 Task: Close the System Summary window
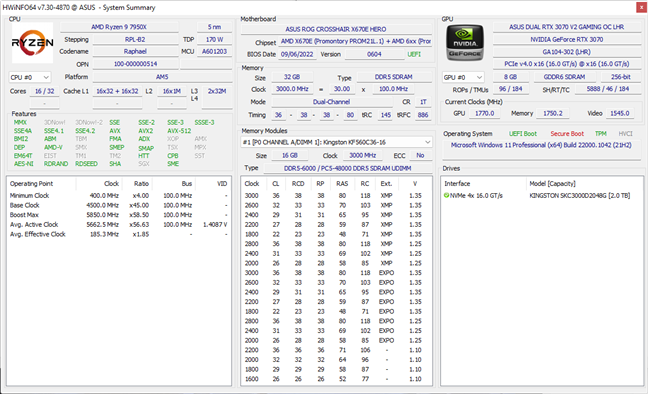641,7
